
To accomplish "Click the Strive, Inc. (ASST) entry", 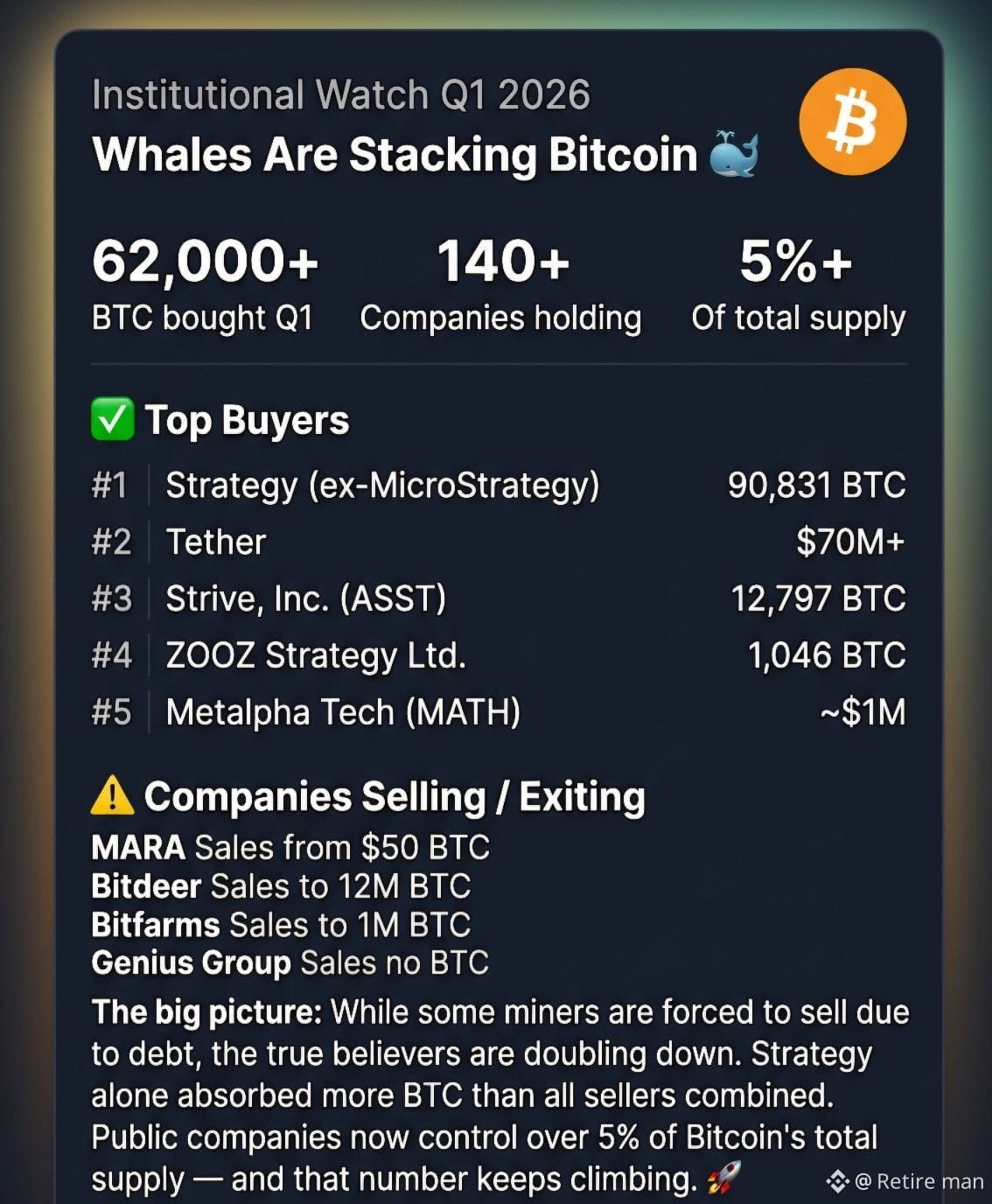I will point(305,599).
